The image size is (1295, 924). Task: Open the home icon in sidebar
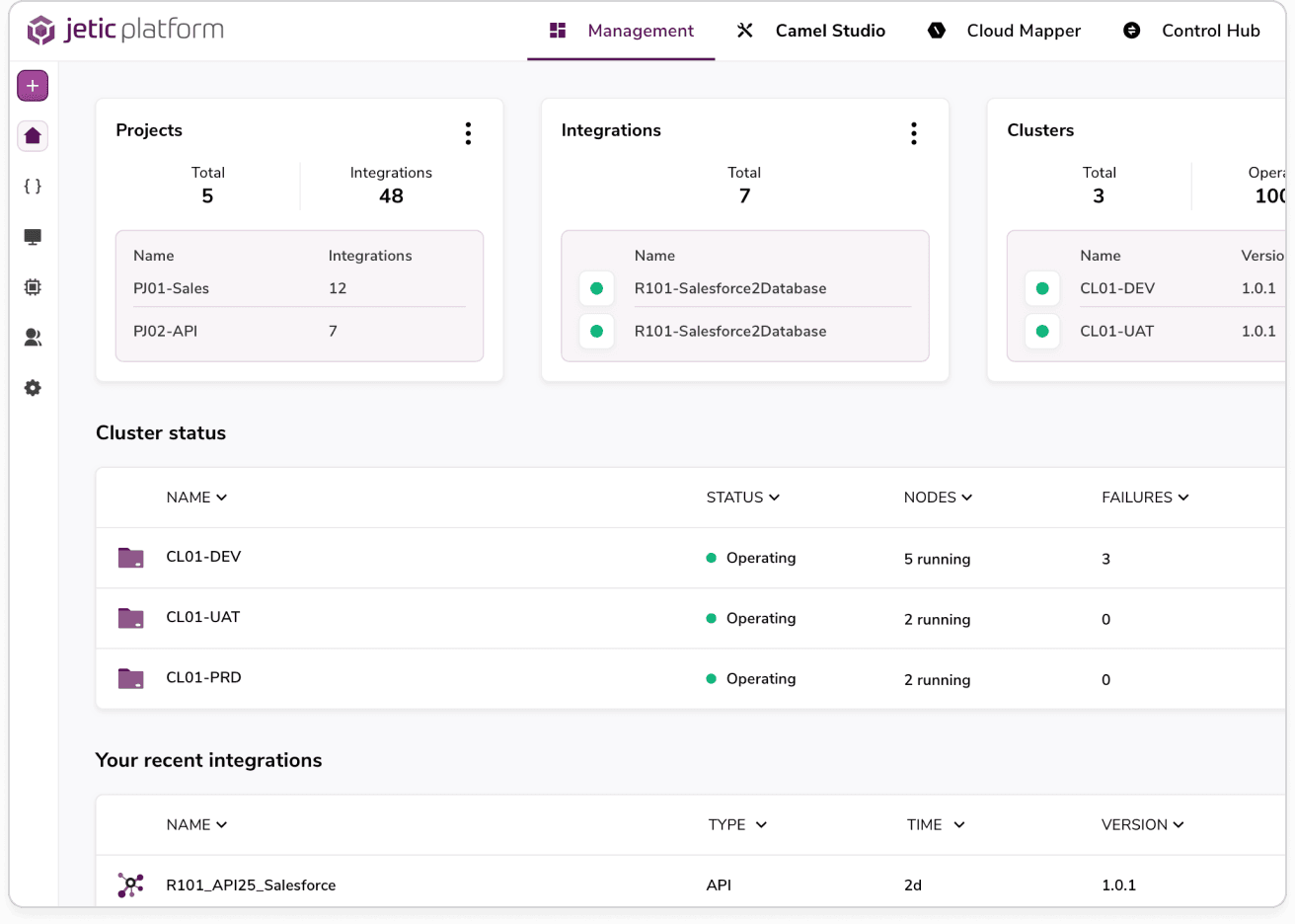point(33,136)
